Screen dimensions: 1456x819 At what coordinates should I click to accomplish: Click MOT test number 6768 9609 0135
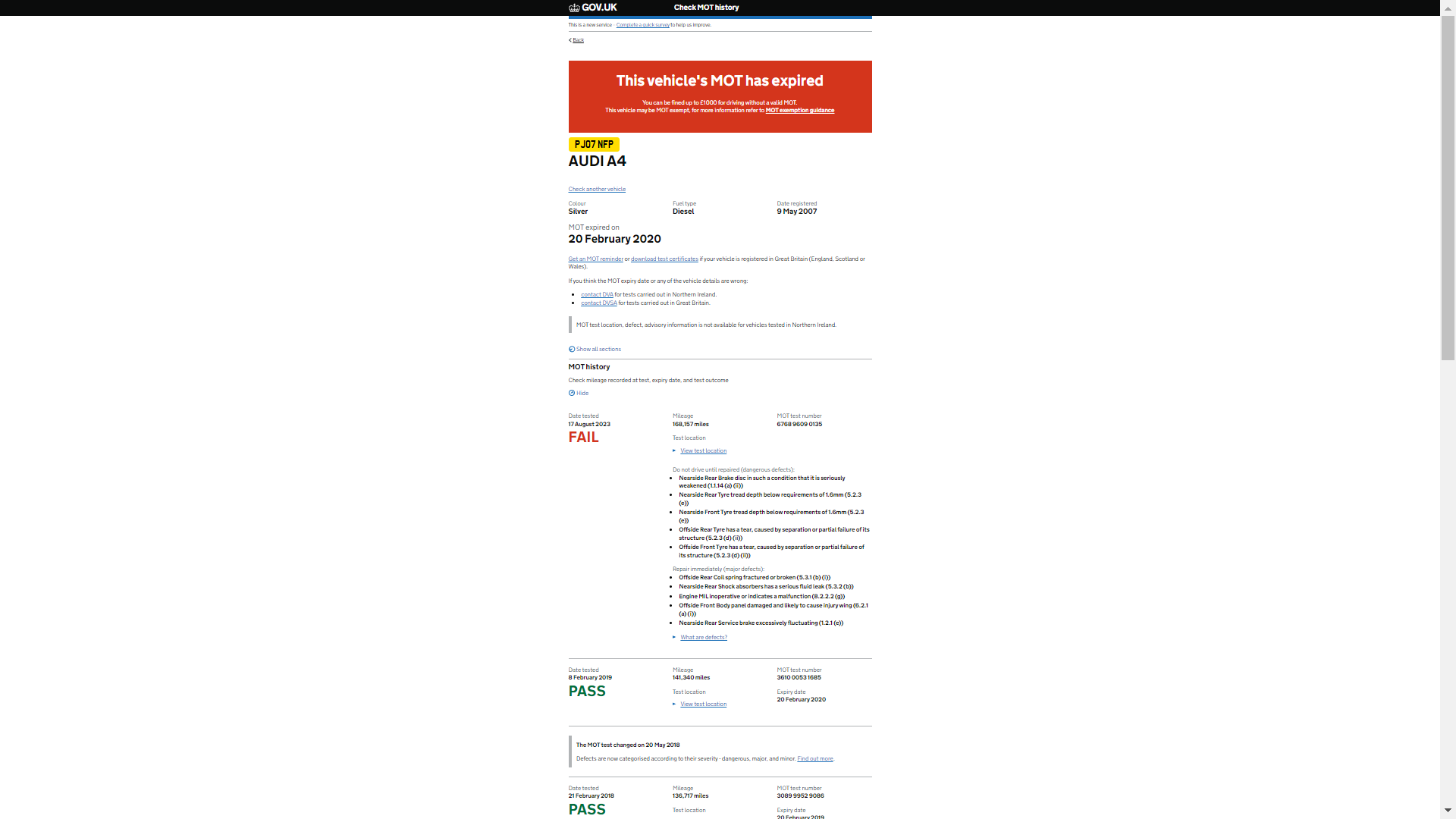799,425
